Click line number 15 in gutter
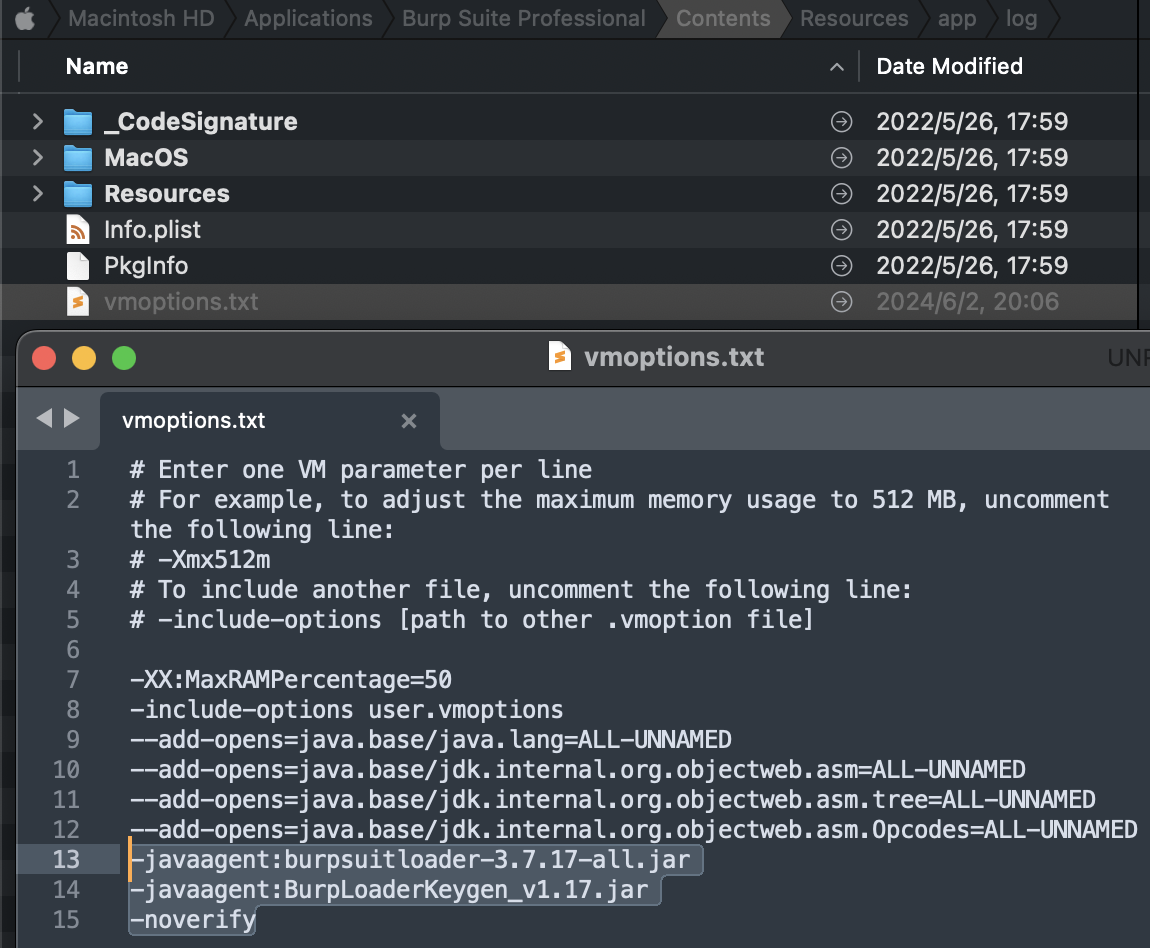 point(66,920)
